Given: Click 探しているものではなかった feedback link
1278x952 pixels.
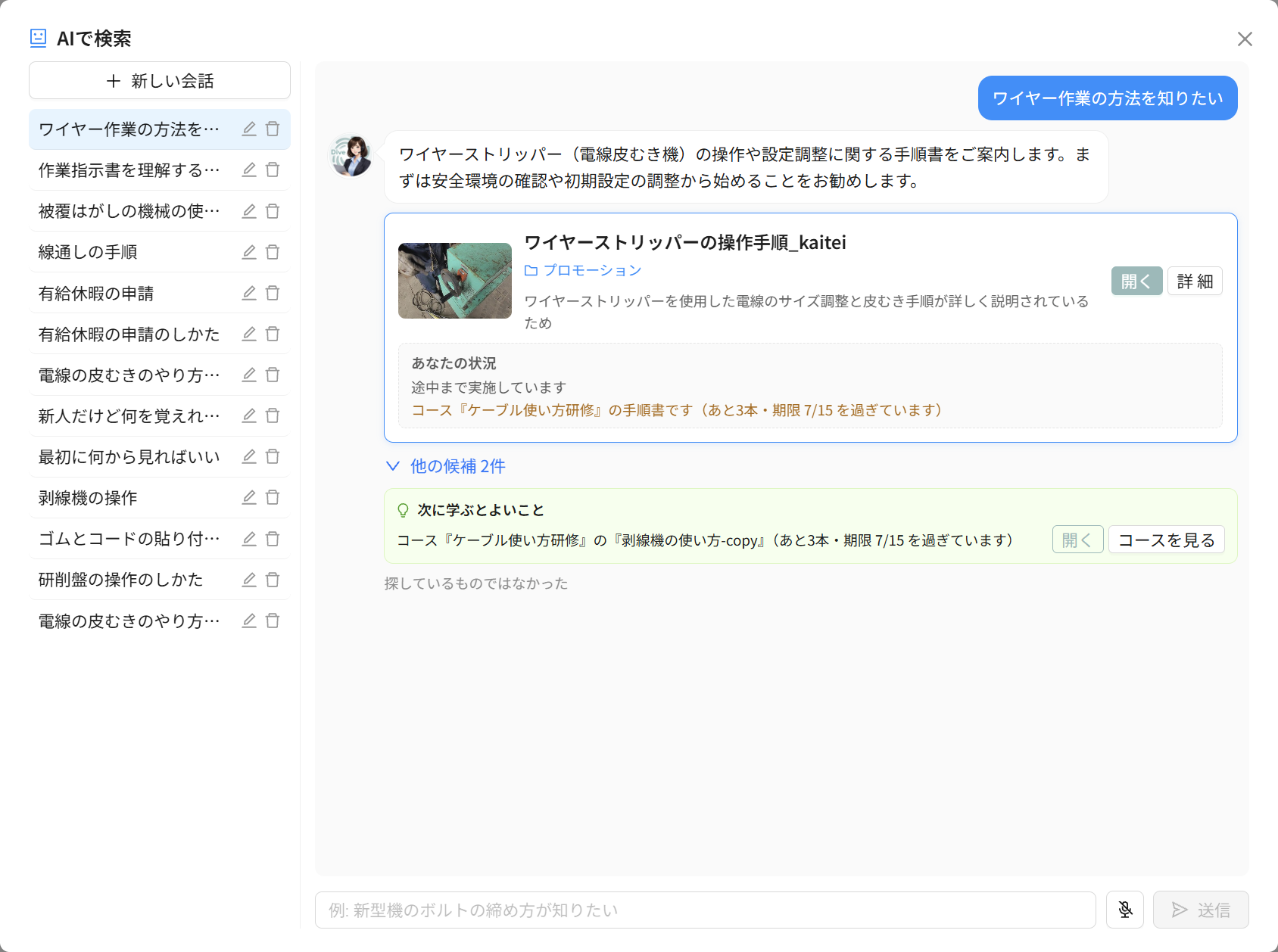Looking at the screenshot, I should pos(476,583).
